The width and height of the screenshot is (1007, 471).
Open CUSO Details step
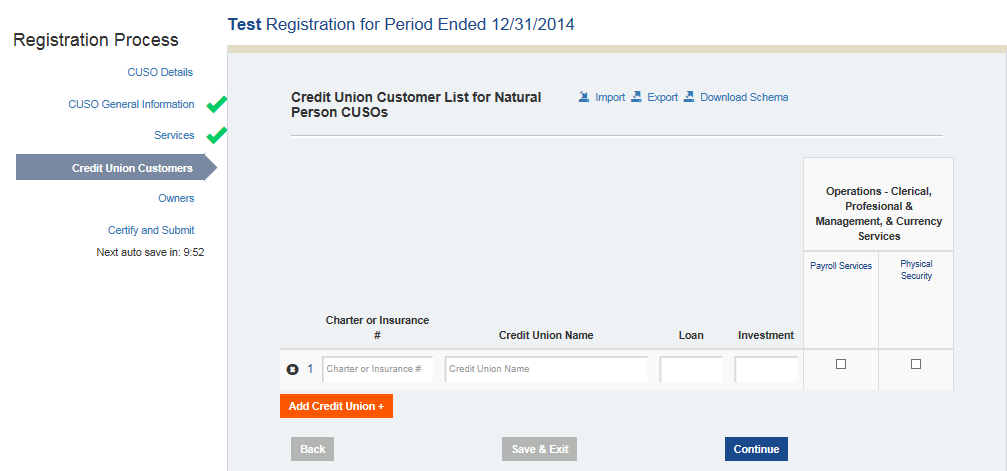point(160,72)
